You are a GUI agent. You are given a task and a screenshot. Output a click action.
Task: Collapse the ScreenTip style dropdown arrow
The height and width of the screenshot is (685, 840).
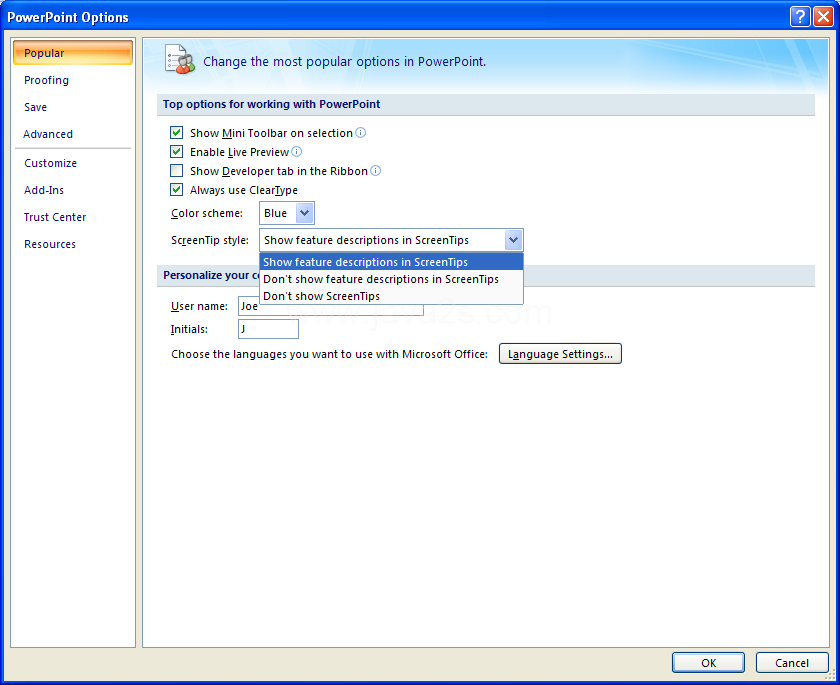click(513, 240)
